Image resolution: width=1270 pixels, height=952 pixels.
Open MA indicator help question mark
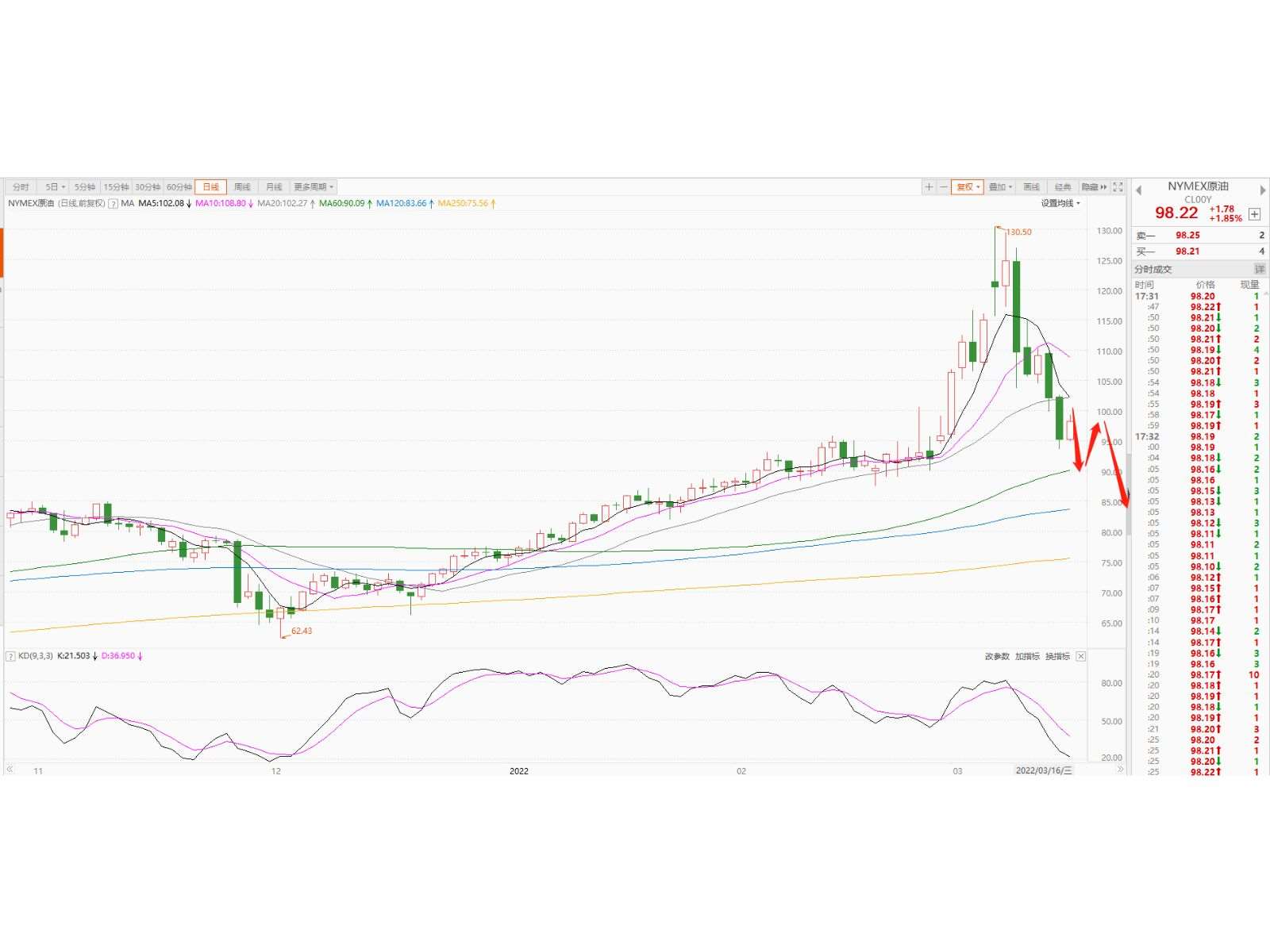[x=113, y=204]
